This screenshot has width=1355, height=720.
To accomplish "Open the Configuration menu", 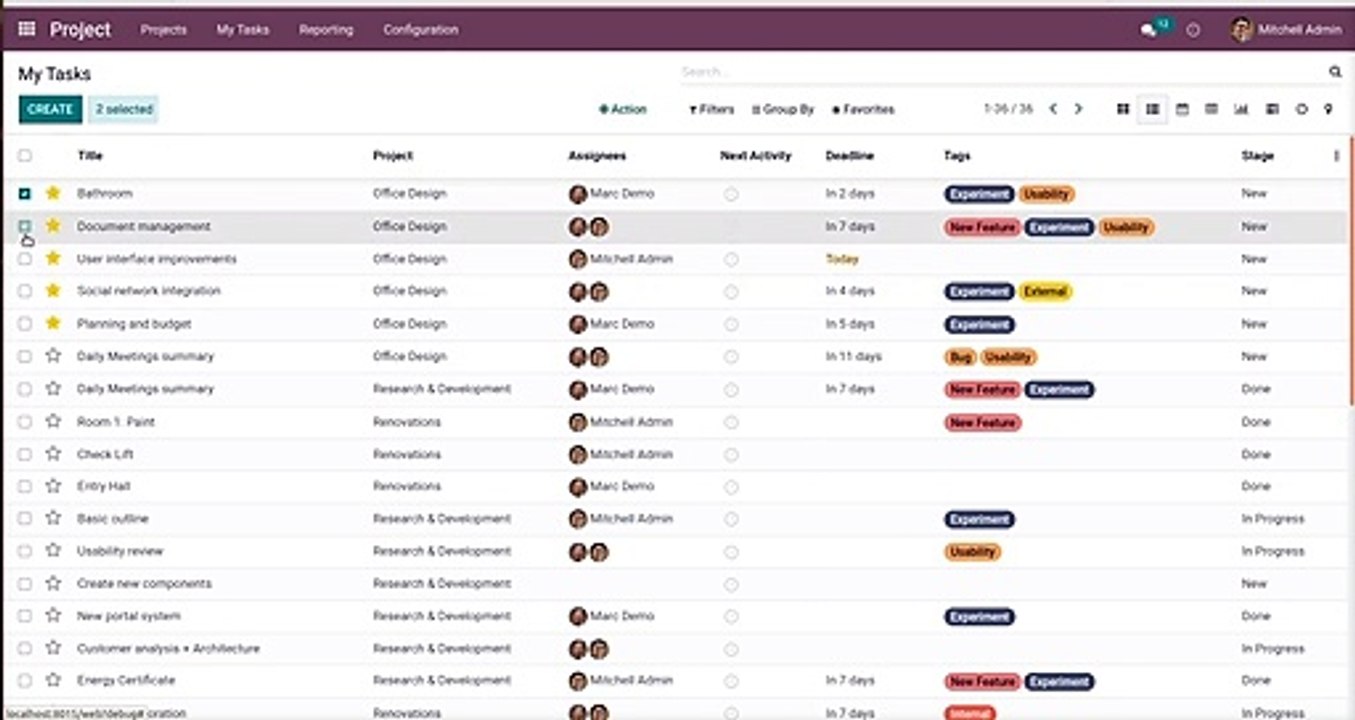I will [420, 30].
